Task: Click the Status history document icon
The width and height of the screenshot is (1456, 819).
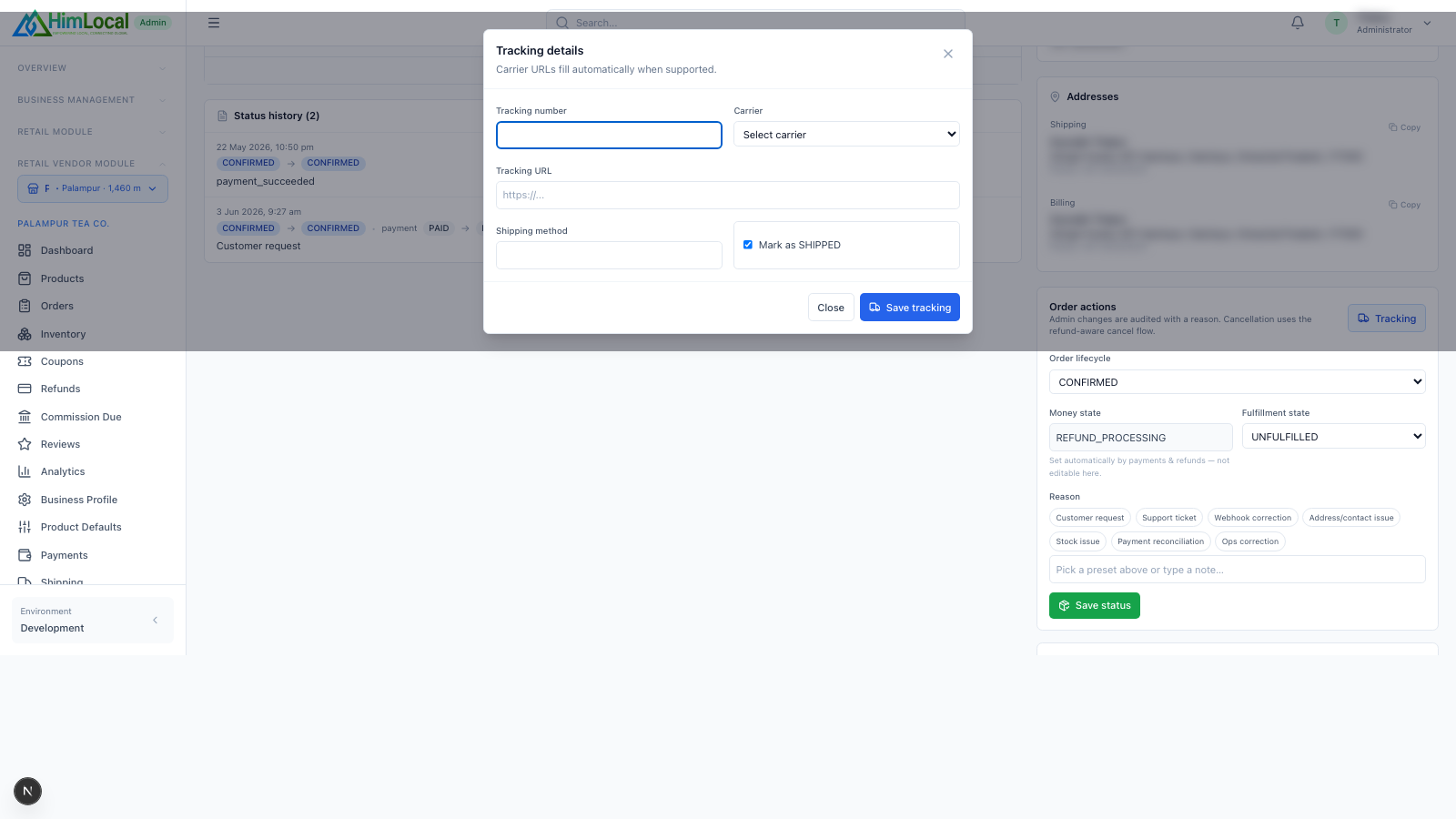Action: (x=223, y=116)
